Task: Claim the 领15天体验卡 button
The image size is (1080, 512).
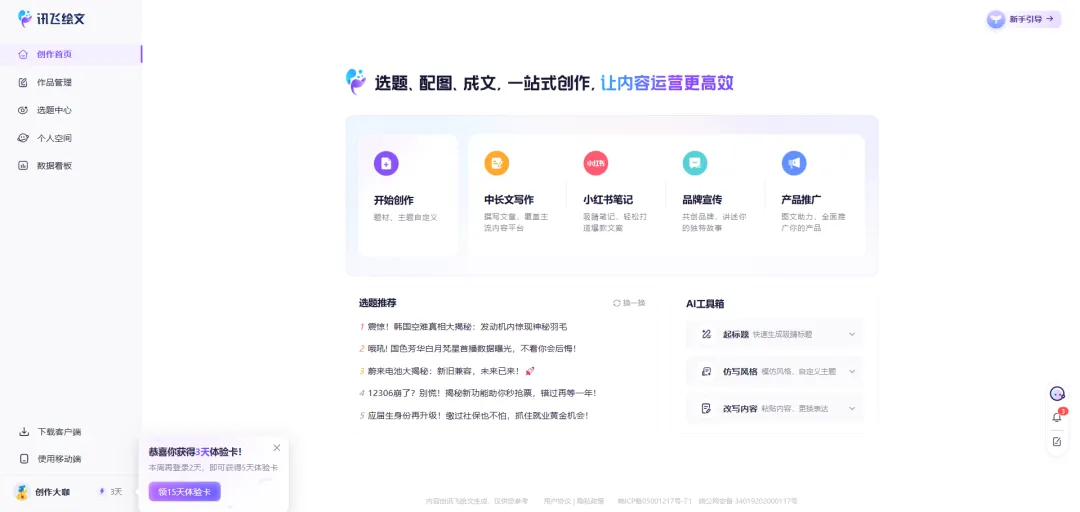Action: (x=184, y=491)
